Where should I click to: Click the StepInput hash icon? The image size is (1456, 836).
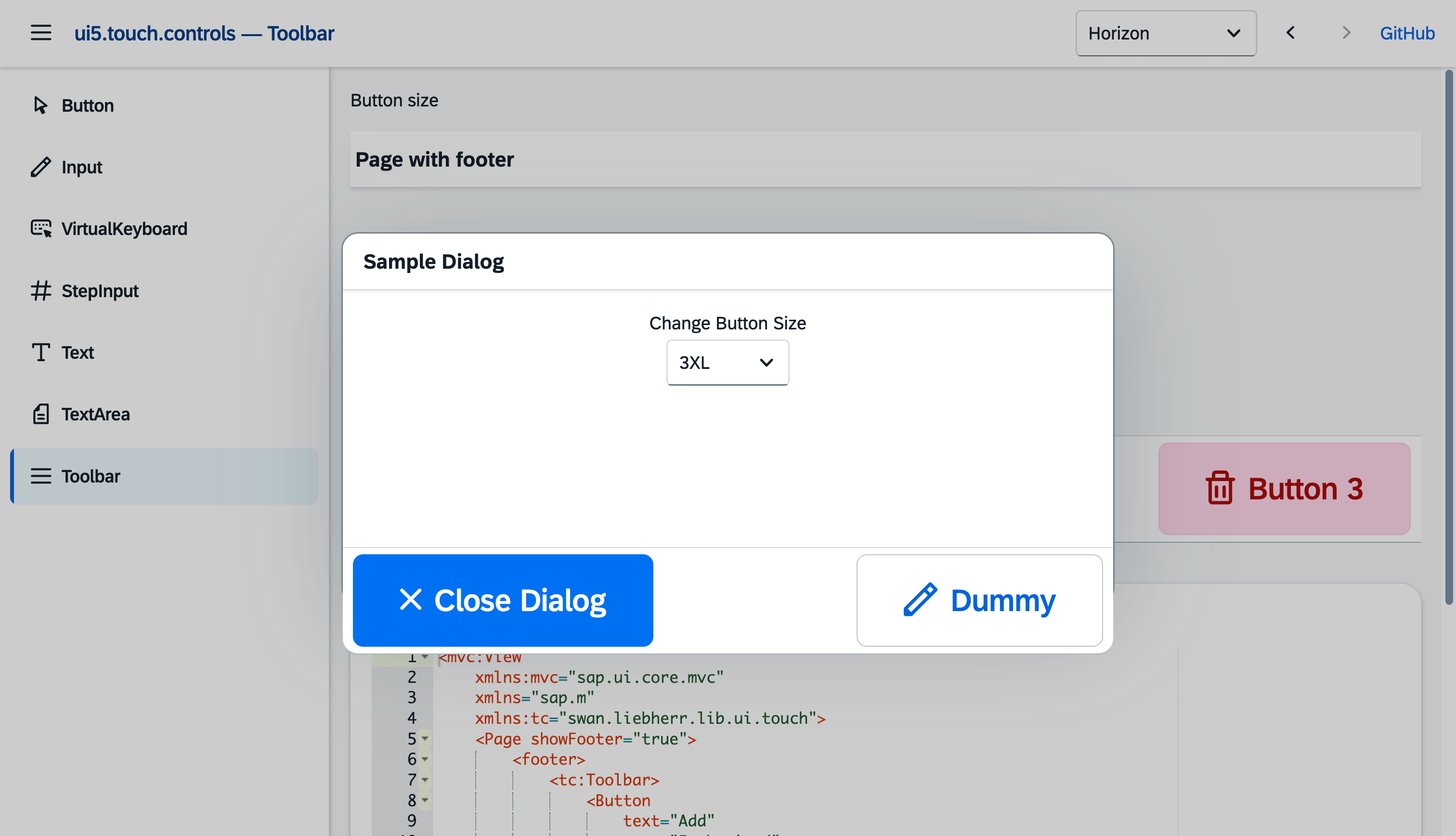41,290
